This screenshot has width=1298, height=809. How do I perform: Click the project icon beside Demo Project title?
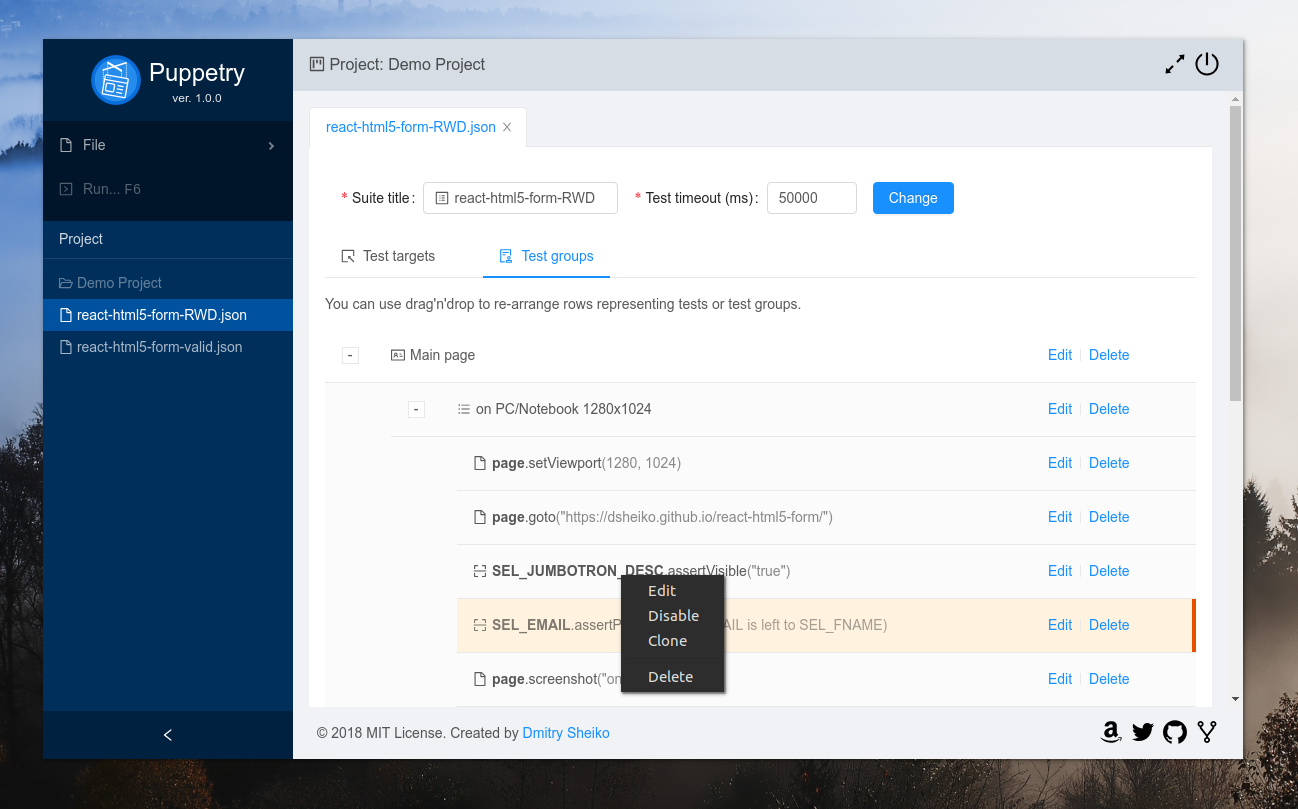tap(316, 63)
